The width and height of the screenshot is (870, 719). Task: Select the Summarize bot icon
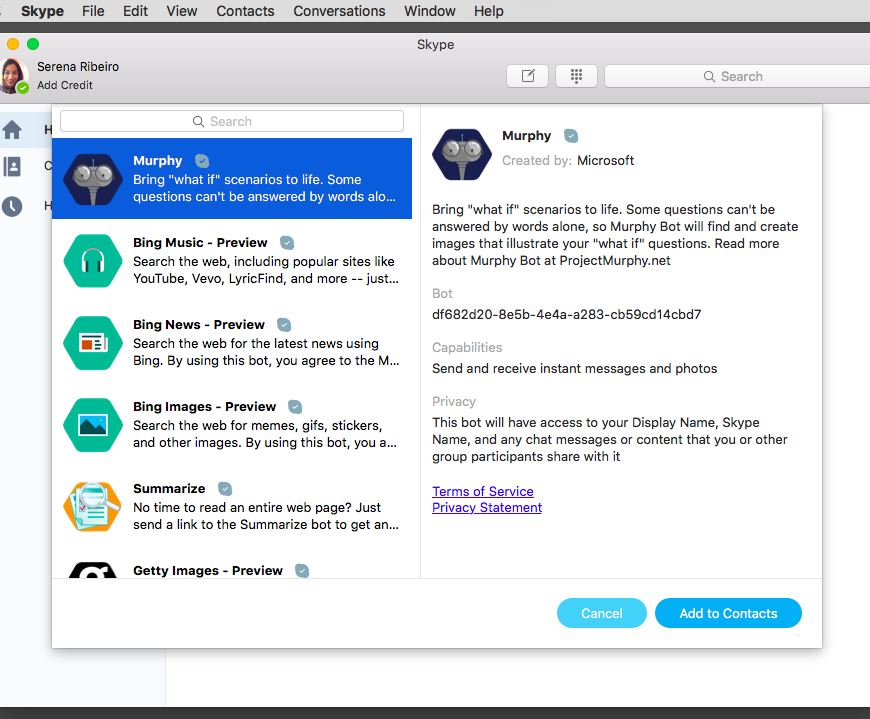pos(93,506)
